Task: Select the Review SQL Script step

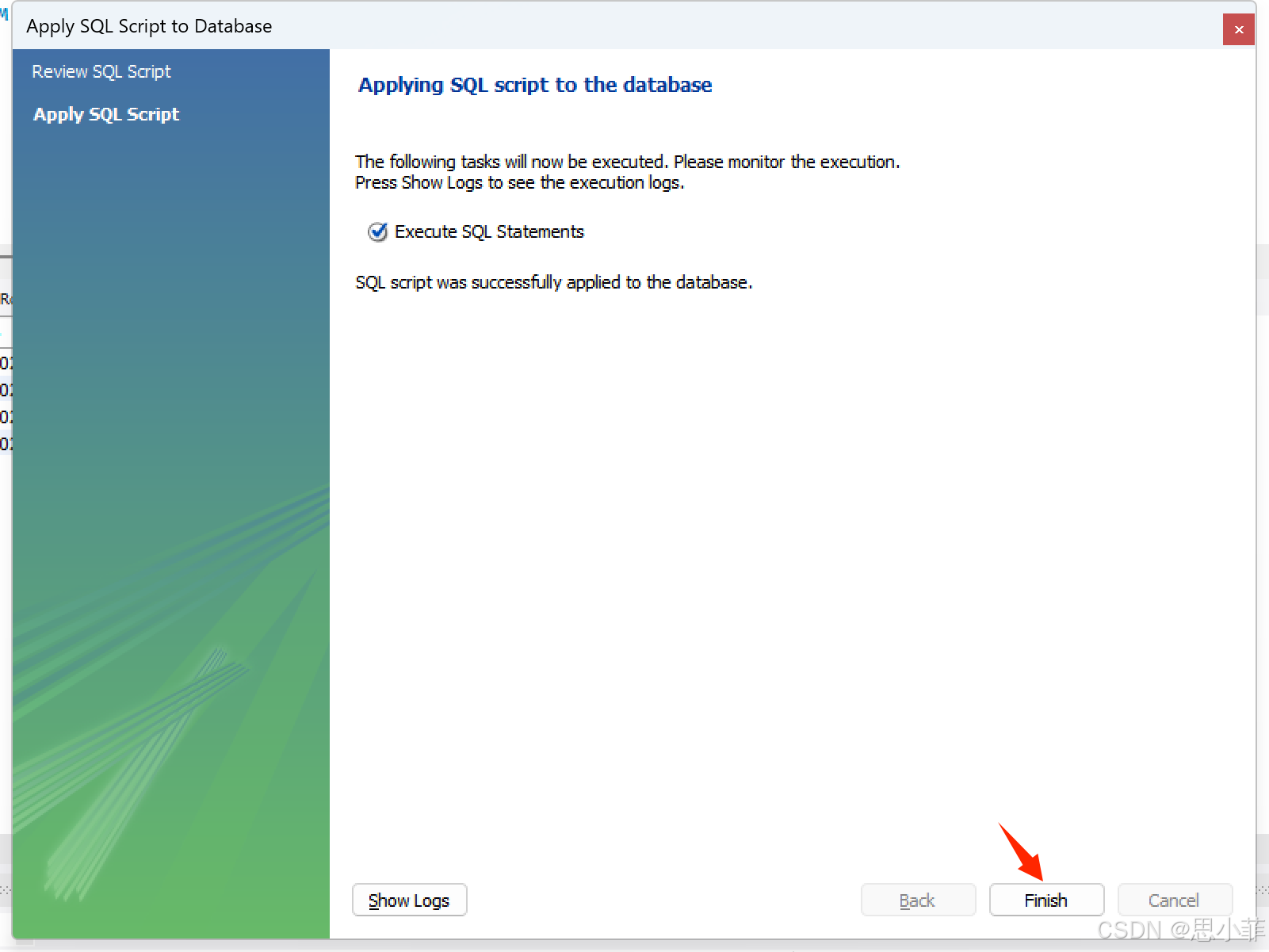Action: tap(101, 71)
